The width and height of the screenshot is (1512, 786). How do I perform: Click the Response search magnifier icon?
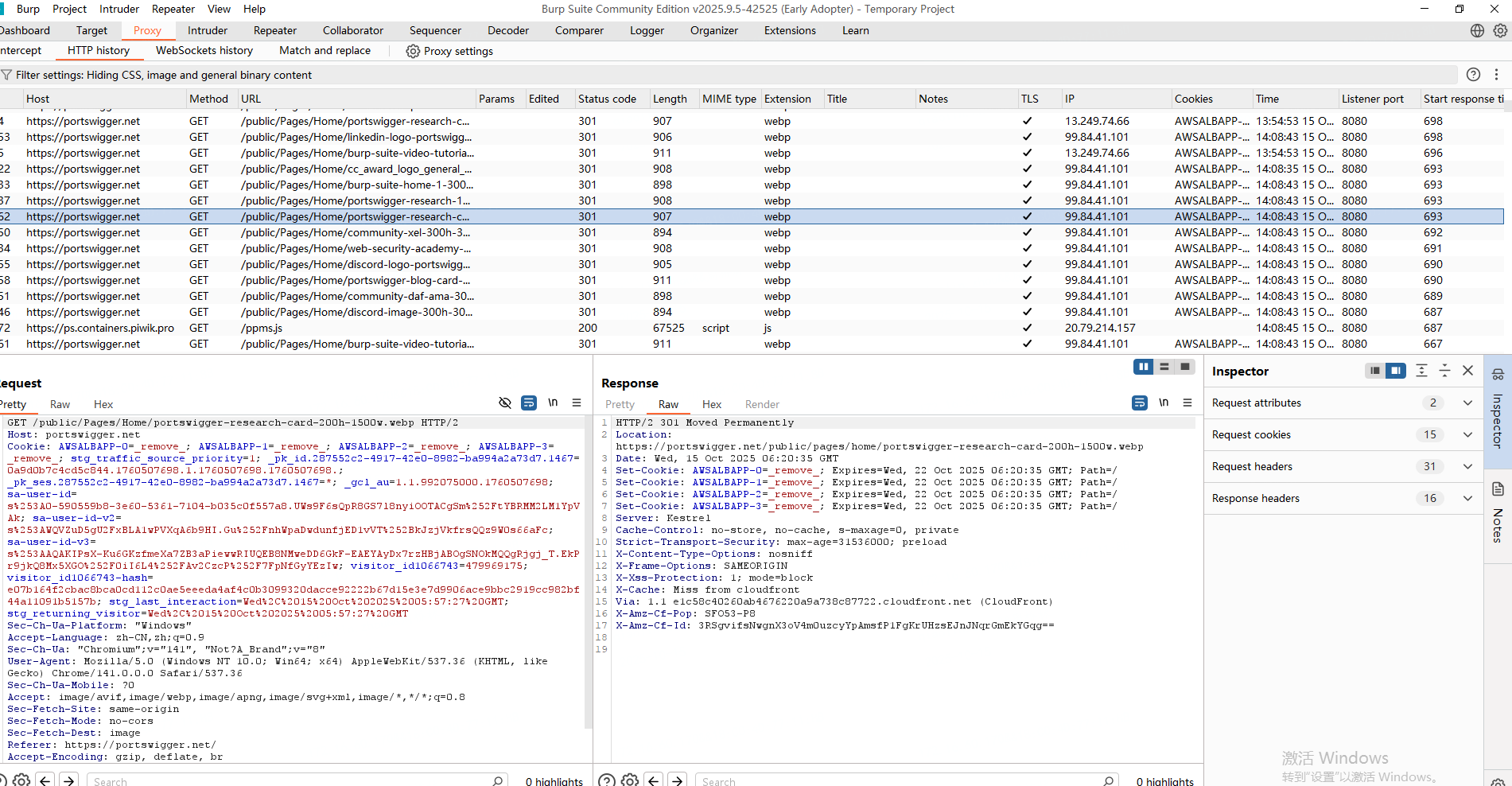pyautogui.click(x=1109, y=780)
